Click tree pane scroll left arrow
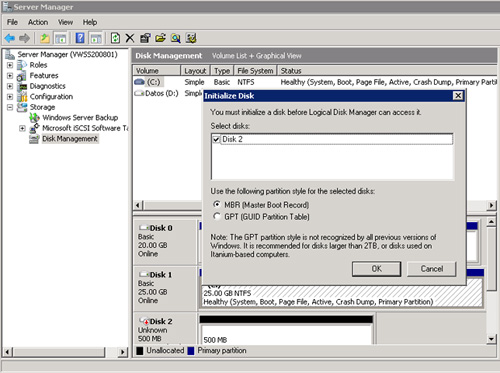This screenshot has width=500, height=373. (8, 352)
